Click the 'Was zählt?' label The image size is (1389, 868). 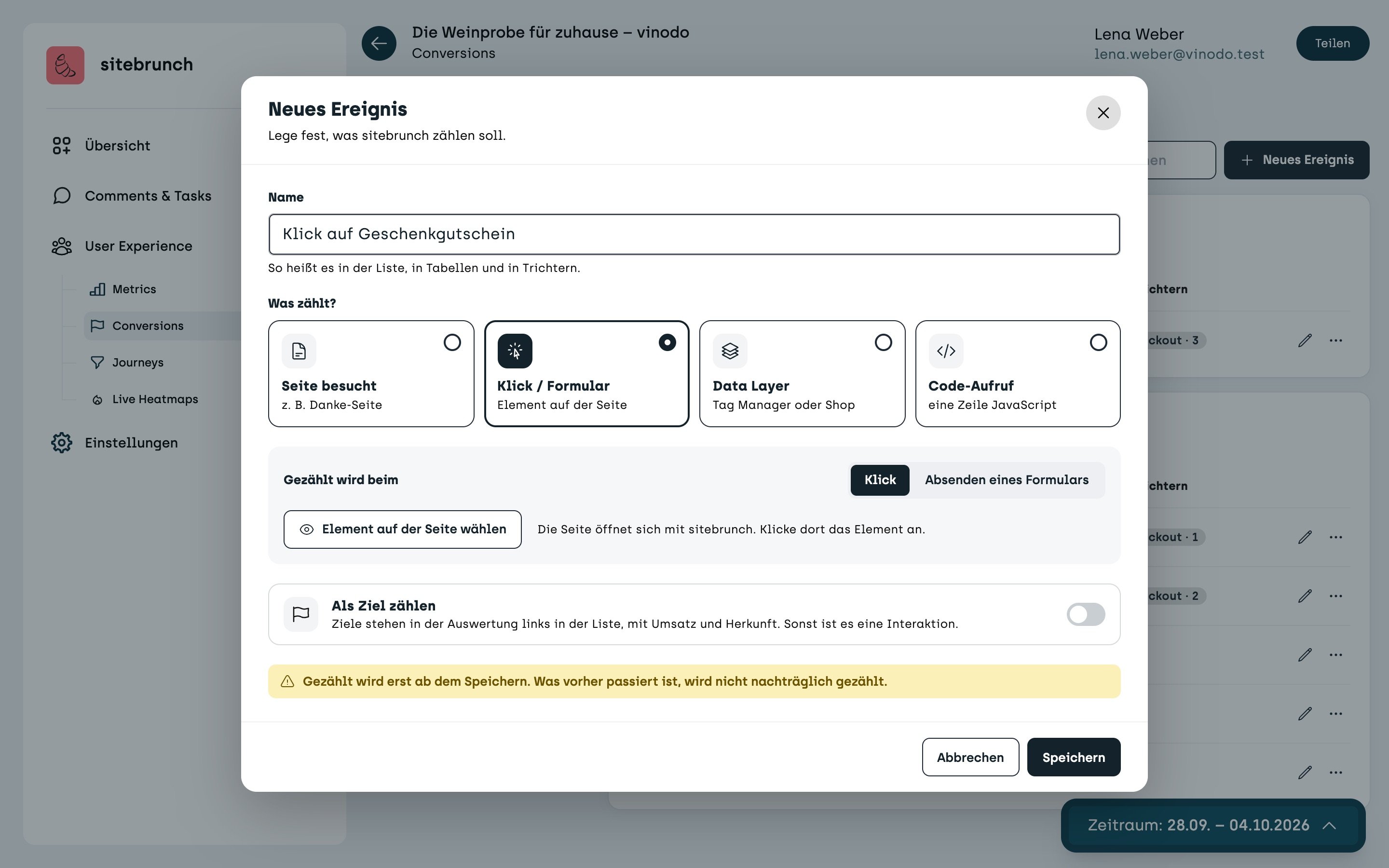click(x=302, y=303)
